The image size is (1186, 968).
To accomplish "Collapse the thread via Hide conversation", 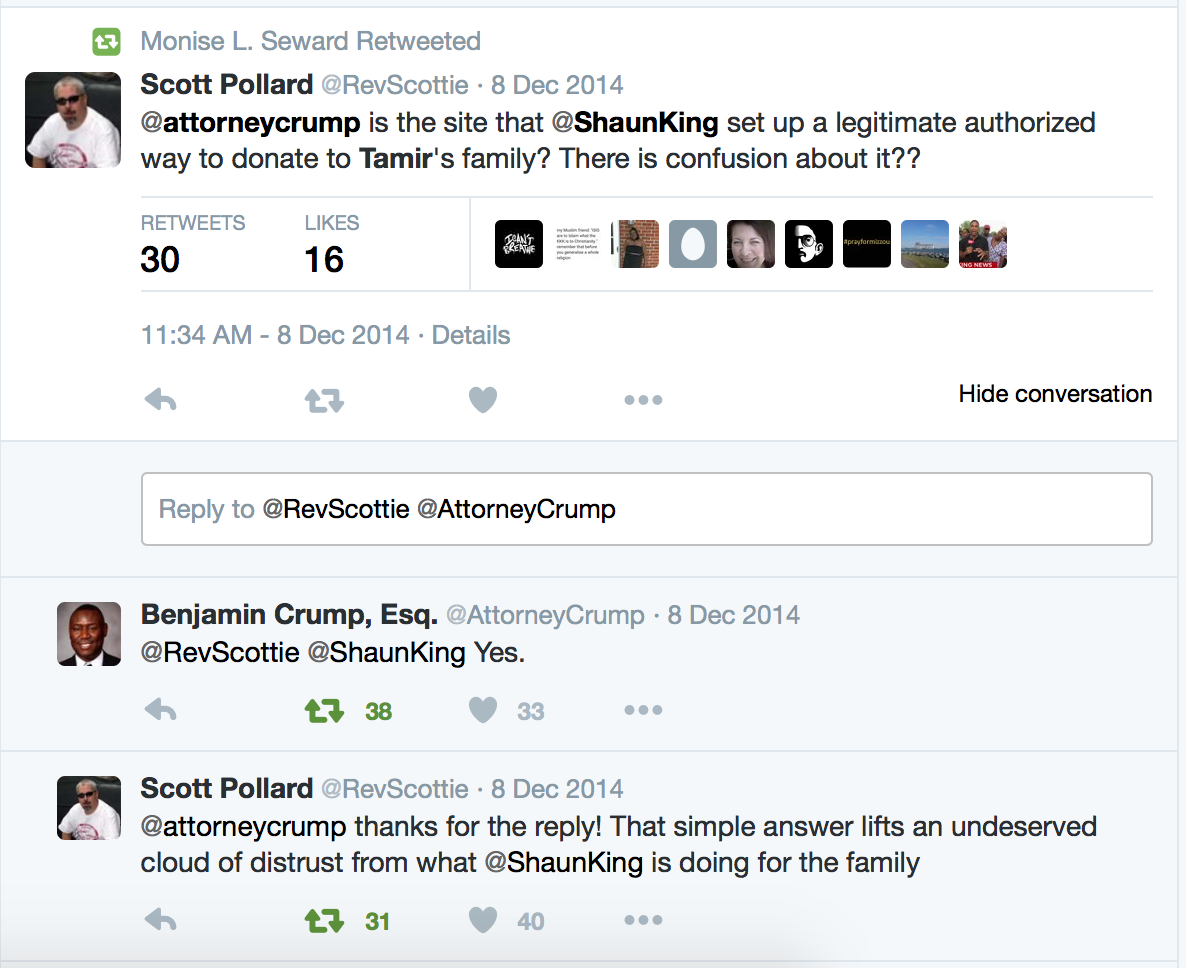I will 1055,393.
